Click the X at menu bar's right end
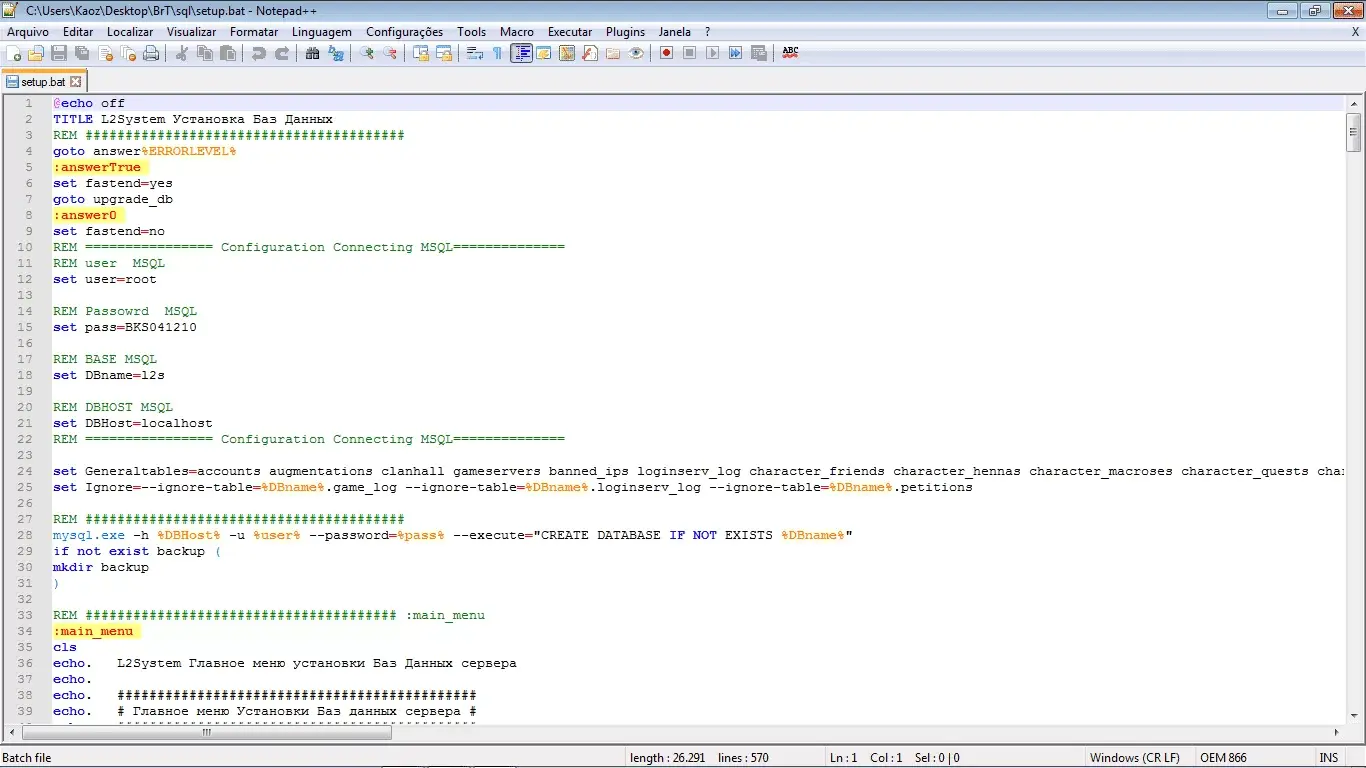 [x=1355, y=32]
